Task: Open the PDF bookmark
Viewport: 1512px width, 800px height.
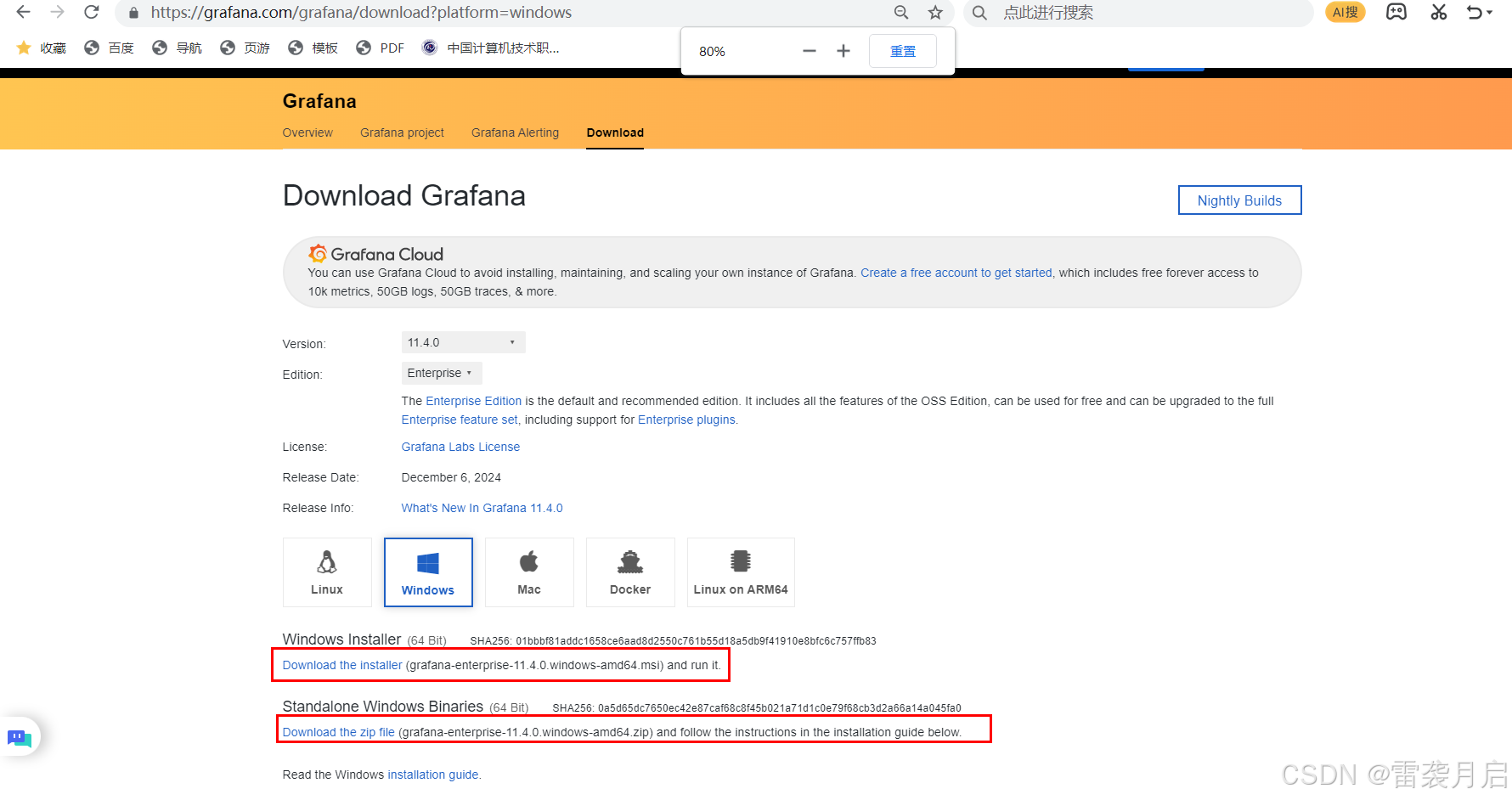Action: pyautogui.click(x=380, y=48)
